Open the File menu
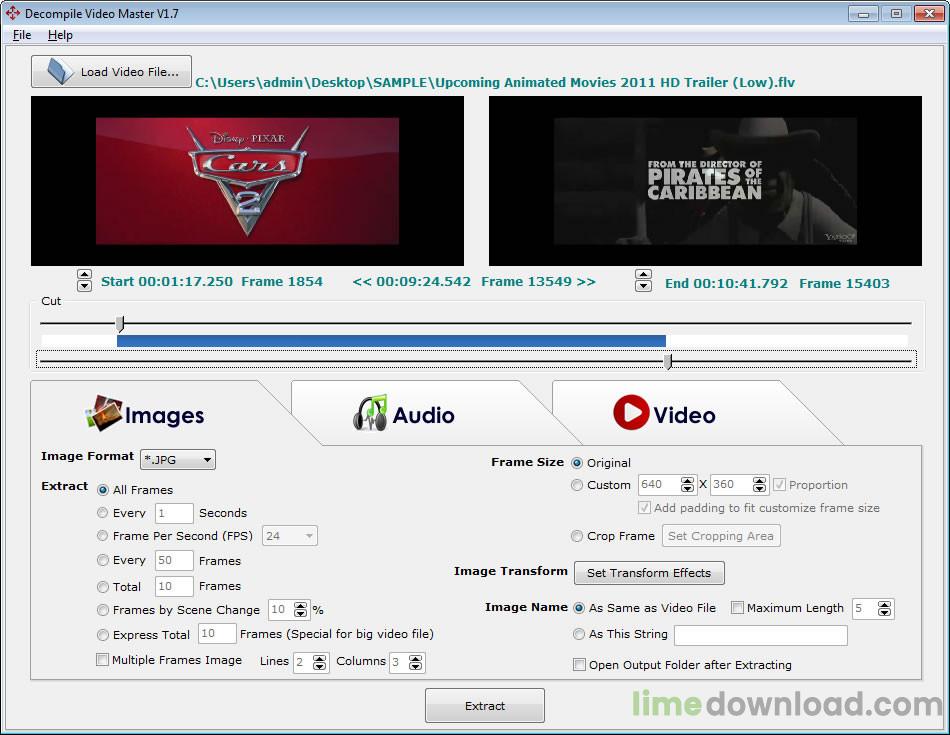The width and height of the screenshot is (950, 735). 22,35
